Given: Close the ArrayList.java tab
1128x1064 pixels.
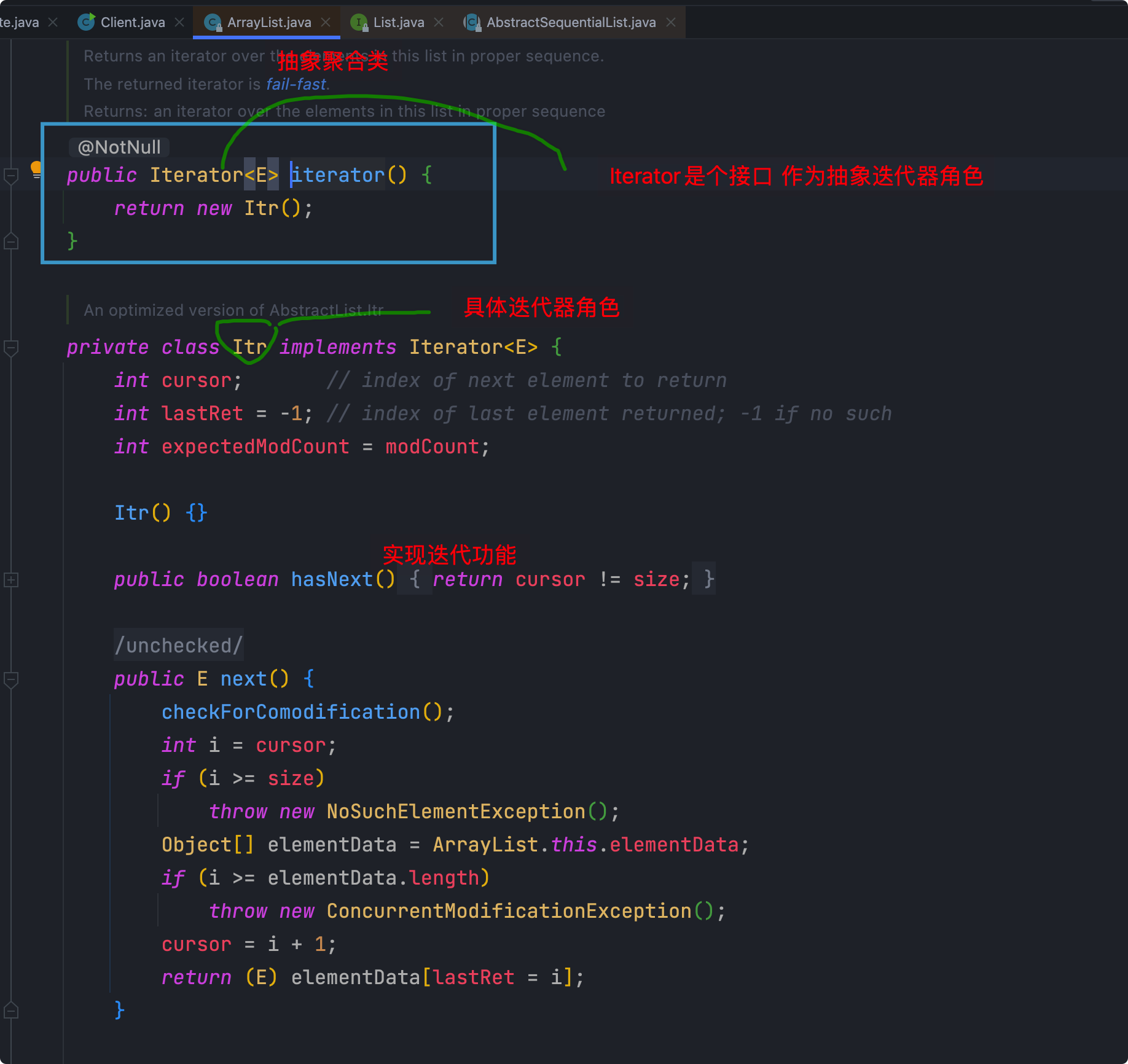Looking at the screenshot, I should (326, 22).
